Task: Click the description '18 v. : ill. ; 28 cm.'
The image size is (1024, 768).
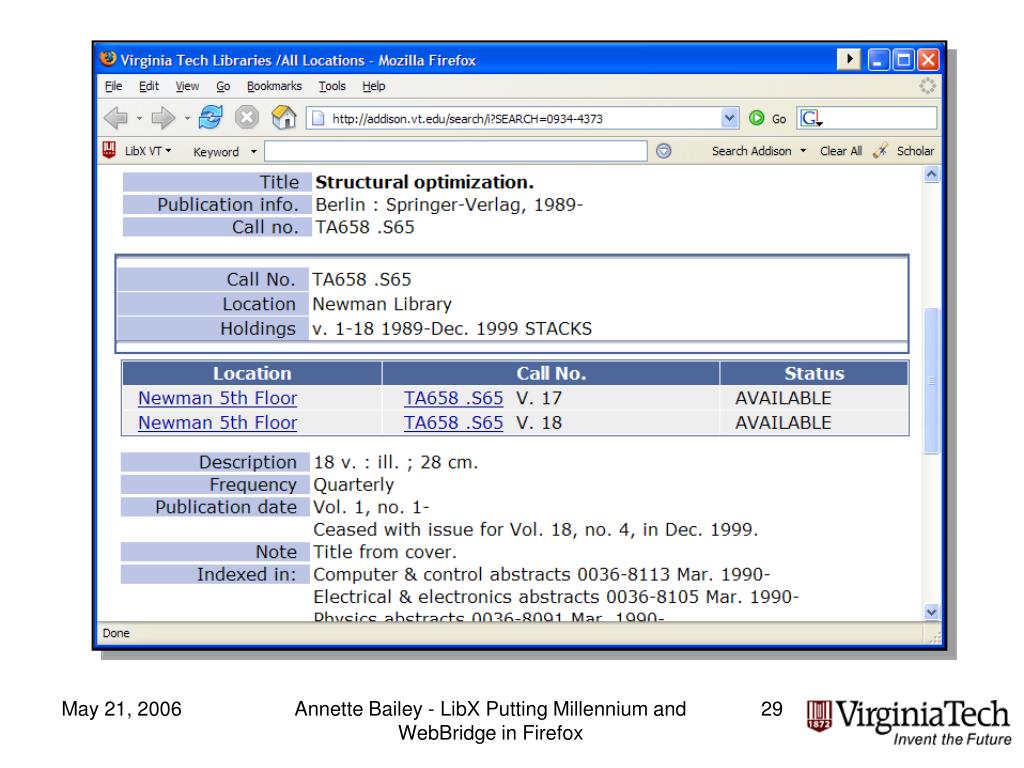Action: pos(396,462)
